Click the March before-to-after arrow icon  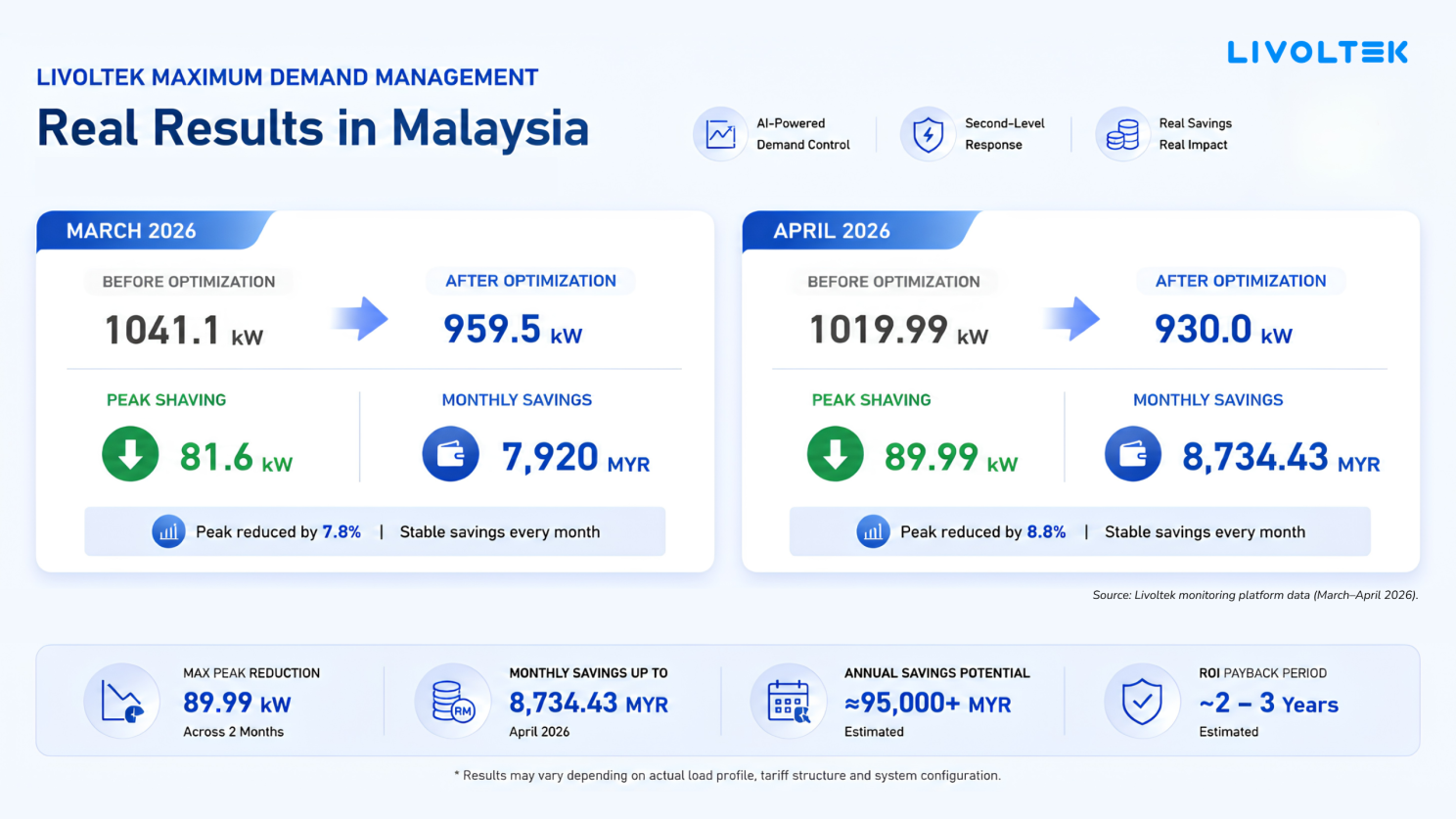click(x=360, y=318)
